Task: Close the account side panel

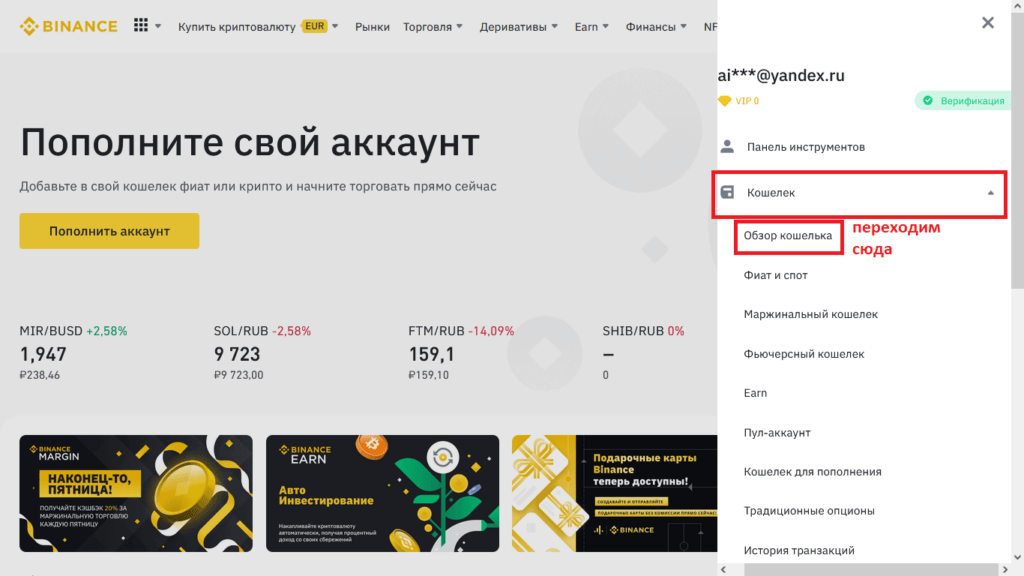Action: [x=988, y=22]
